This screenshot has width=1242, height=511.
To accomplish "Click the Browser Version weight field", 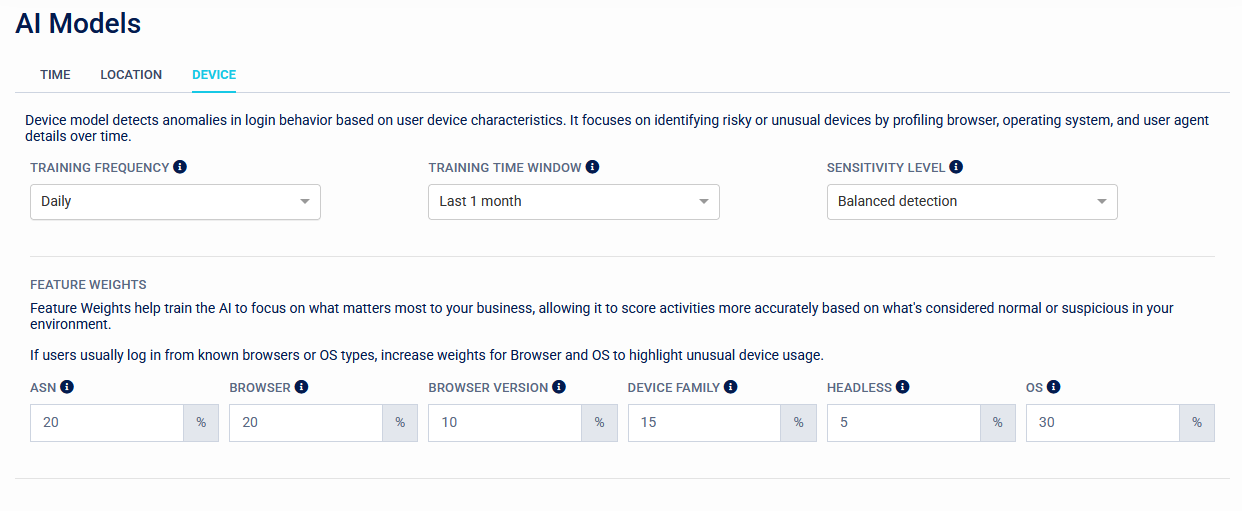I will (x=505, y=422).
